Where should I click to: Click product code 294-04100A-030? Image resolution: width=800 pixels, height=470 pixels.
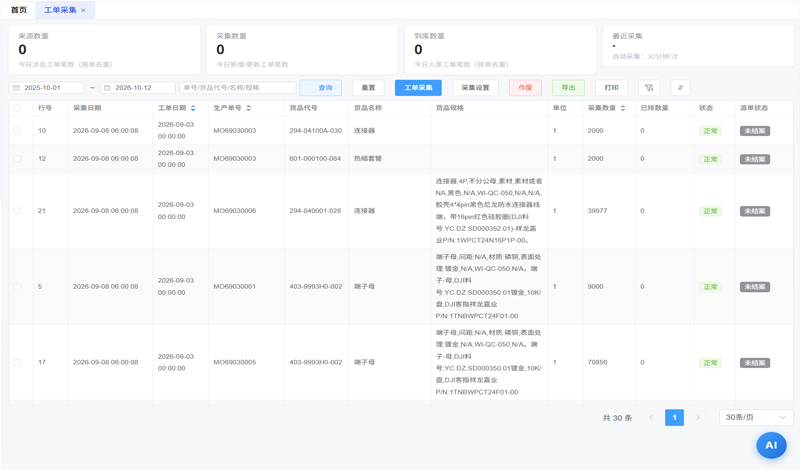coord(316,131)
